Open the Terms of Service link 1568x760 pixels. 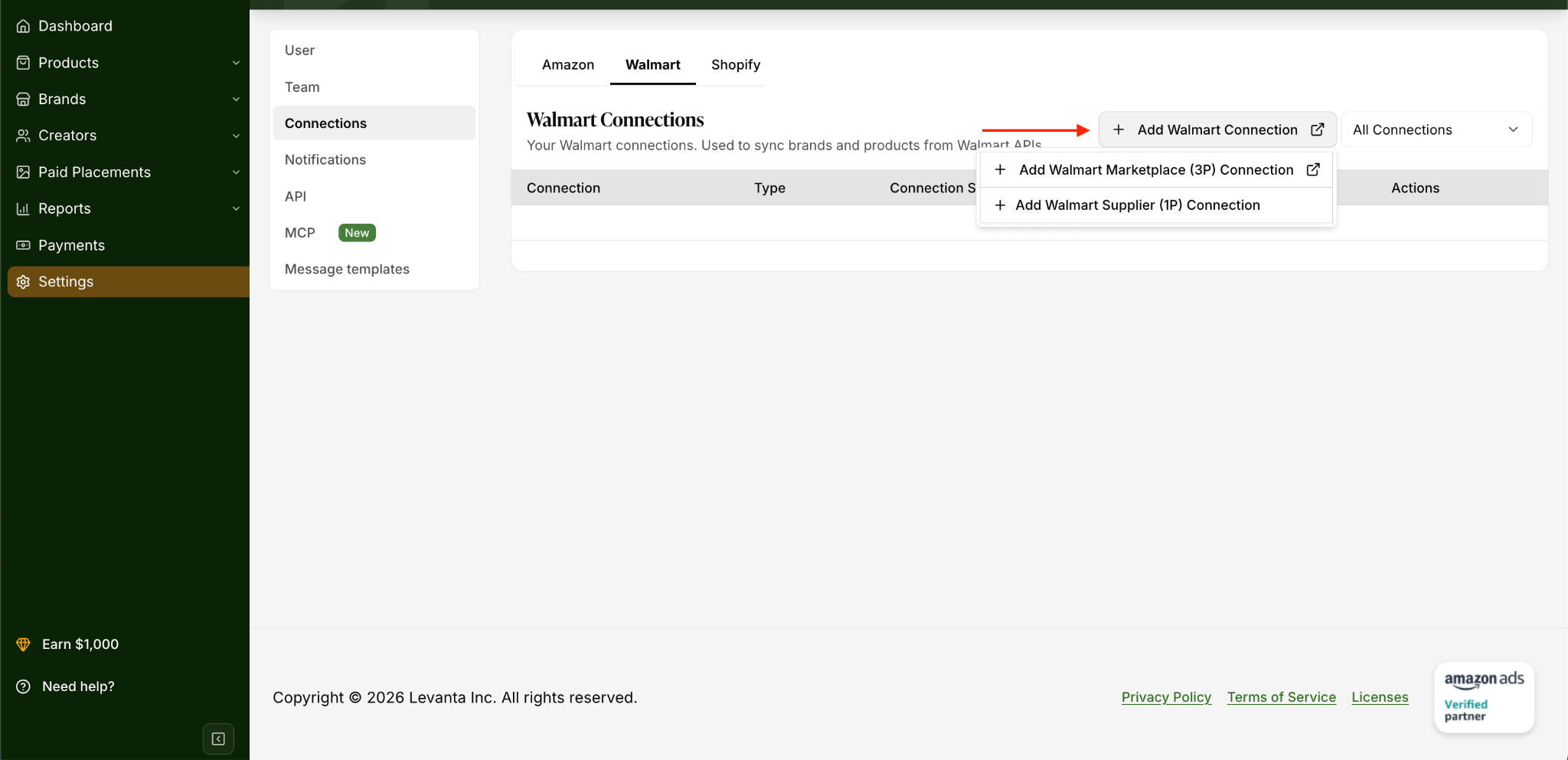[x=1281, y=697]
